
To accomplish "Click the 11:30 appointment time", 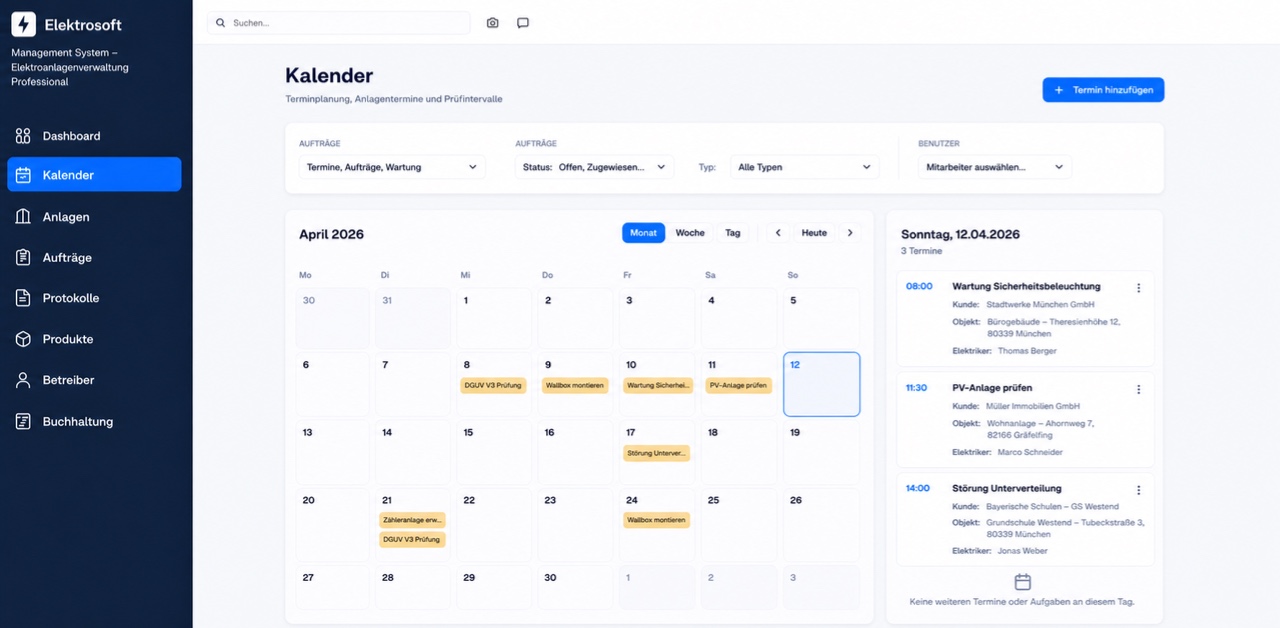I will click(916, 387).
